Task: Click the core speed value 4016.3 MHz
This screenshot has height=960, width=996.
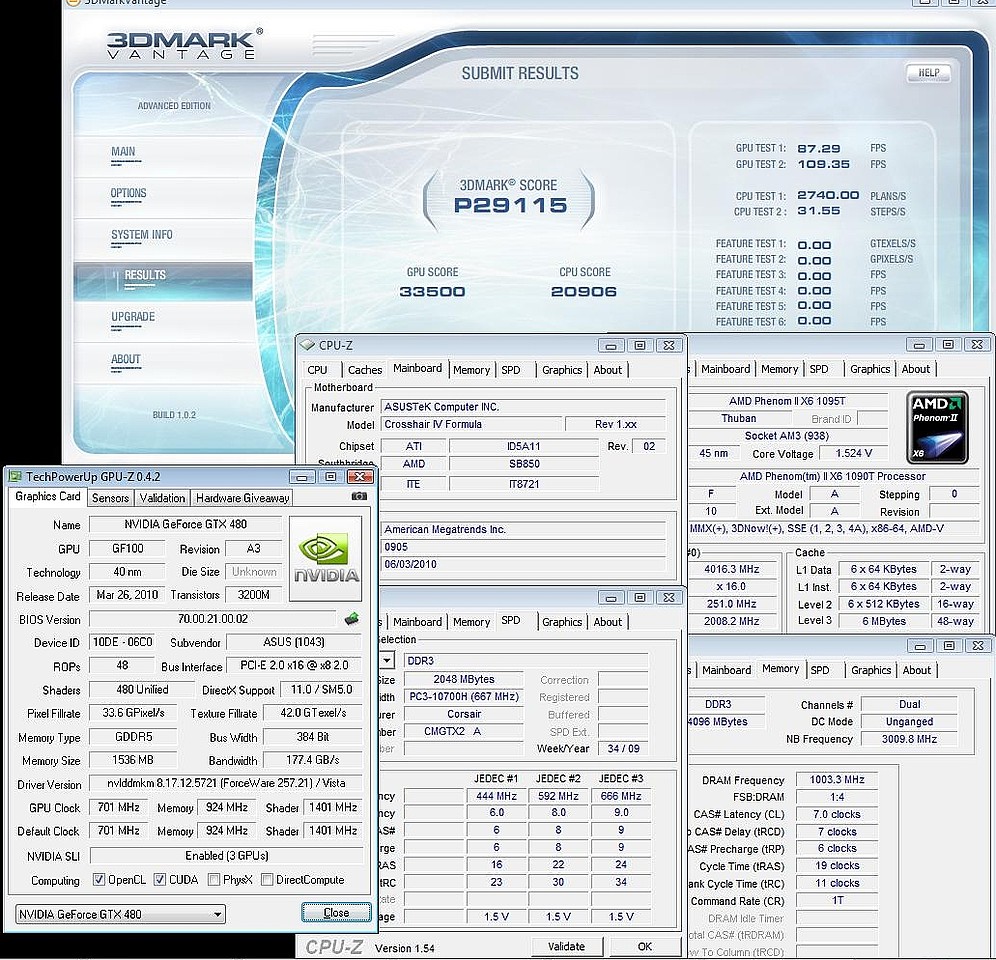Action: 731,569
